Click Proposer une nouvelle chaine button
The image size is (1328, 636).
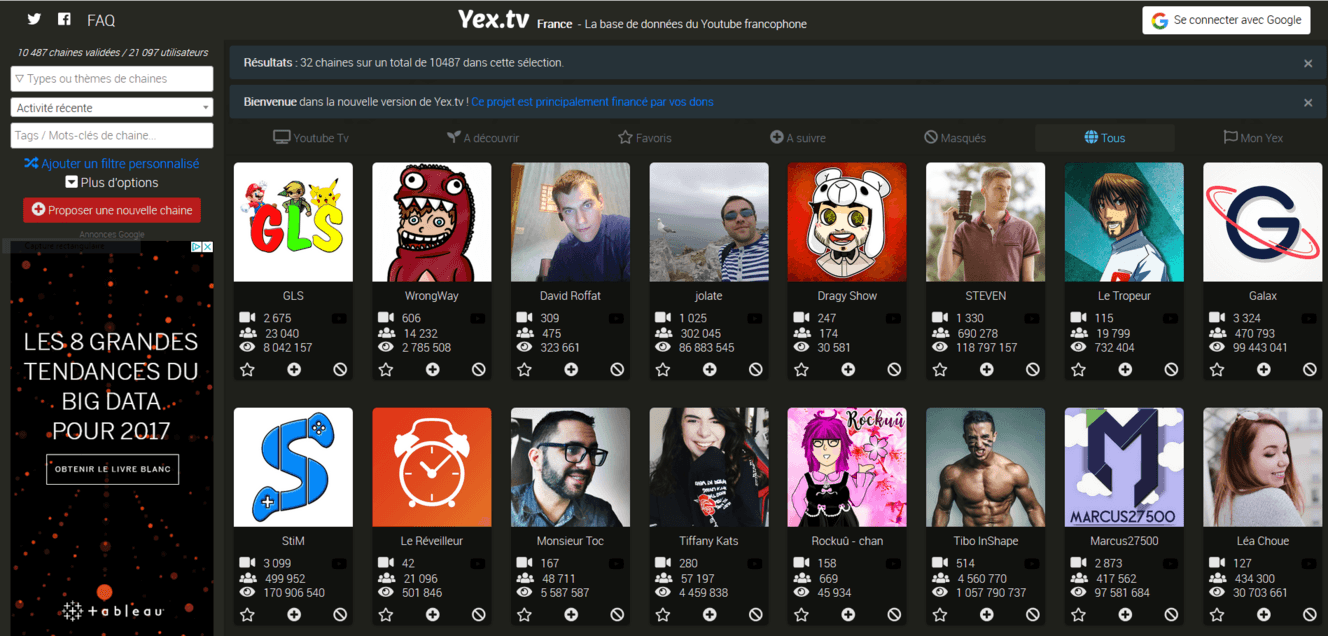(x=112, y=210)
